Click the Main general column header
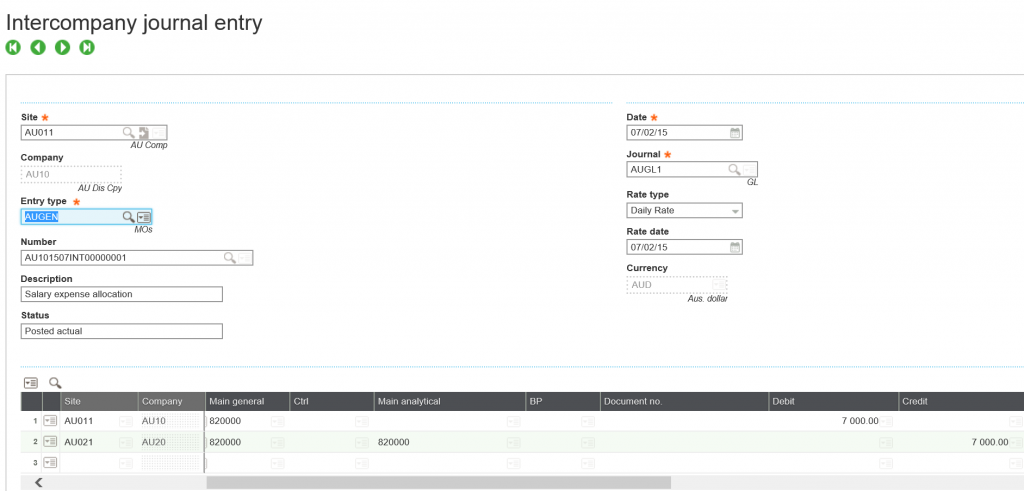The width and height of the screenshot is (1024, 491). tap(237, 401)
